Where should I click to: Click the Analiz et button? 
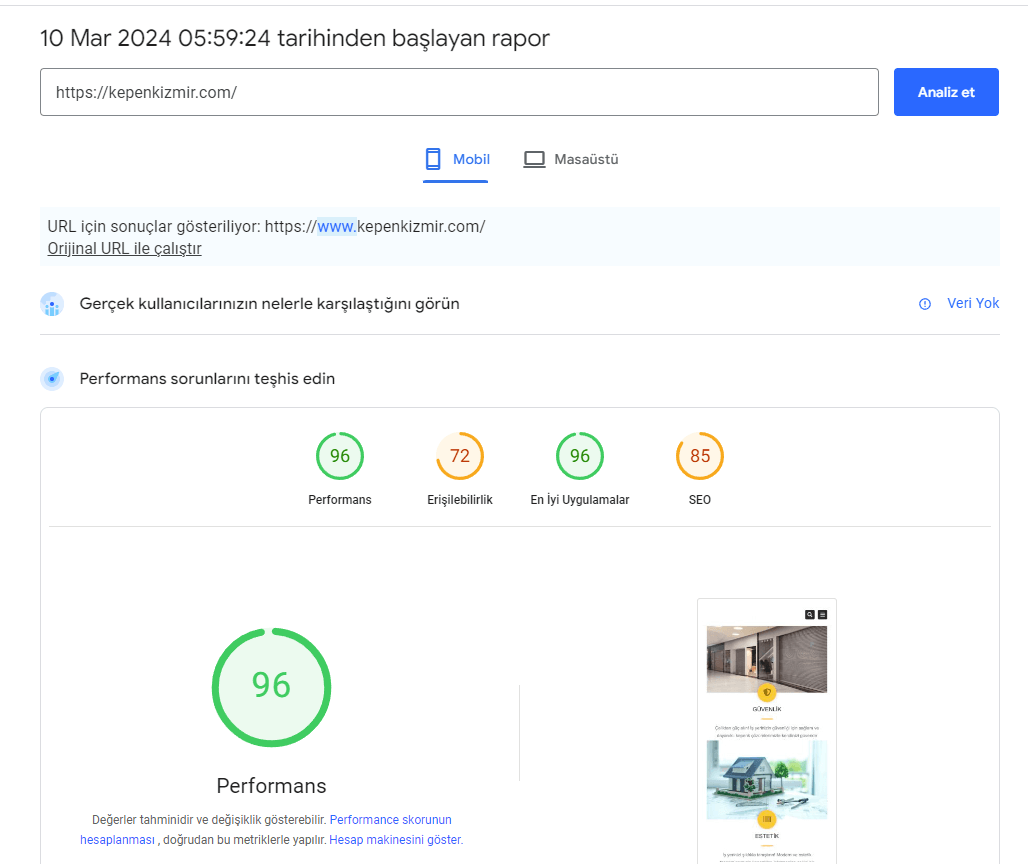coord(945,92)
